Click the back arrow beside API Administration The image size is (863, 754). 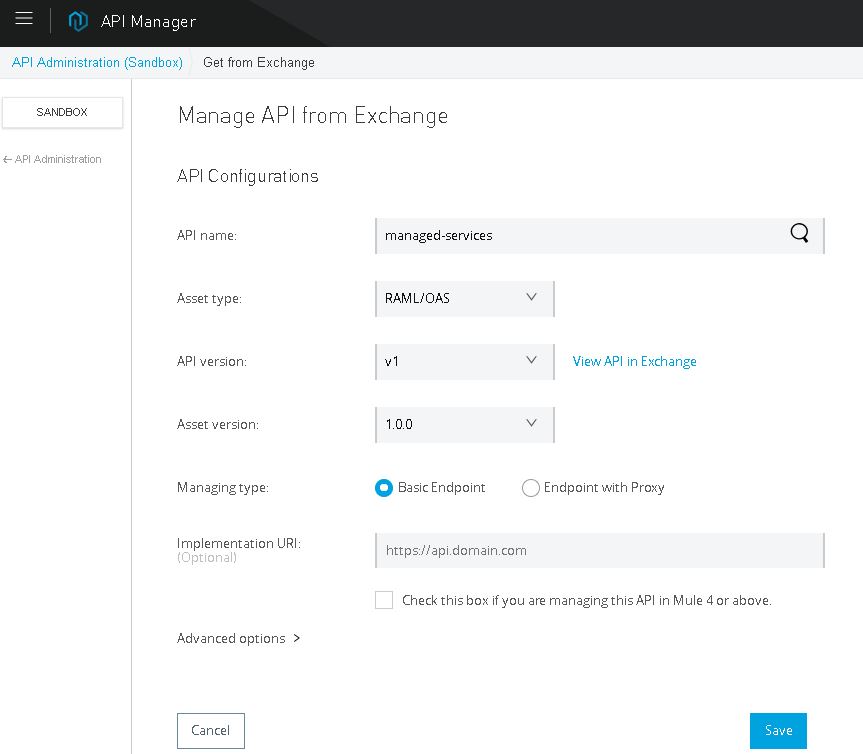pyautogui.click(x=8, y=159)
